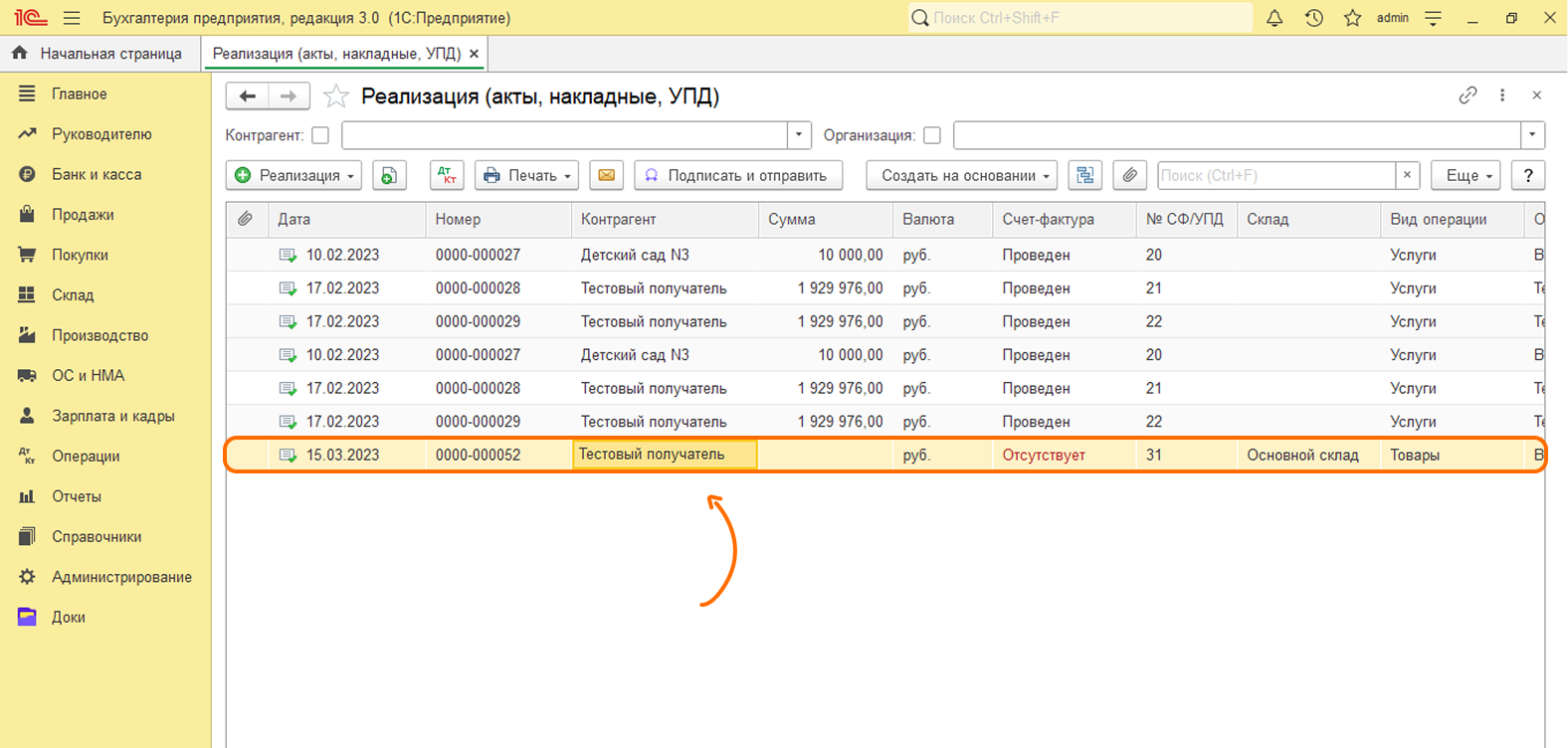Open help question mark button
Image resolution: width=1568 pixels, height=748 pixels.
pyautogui.click(x=1528, y=175)
